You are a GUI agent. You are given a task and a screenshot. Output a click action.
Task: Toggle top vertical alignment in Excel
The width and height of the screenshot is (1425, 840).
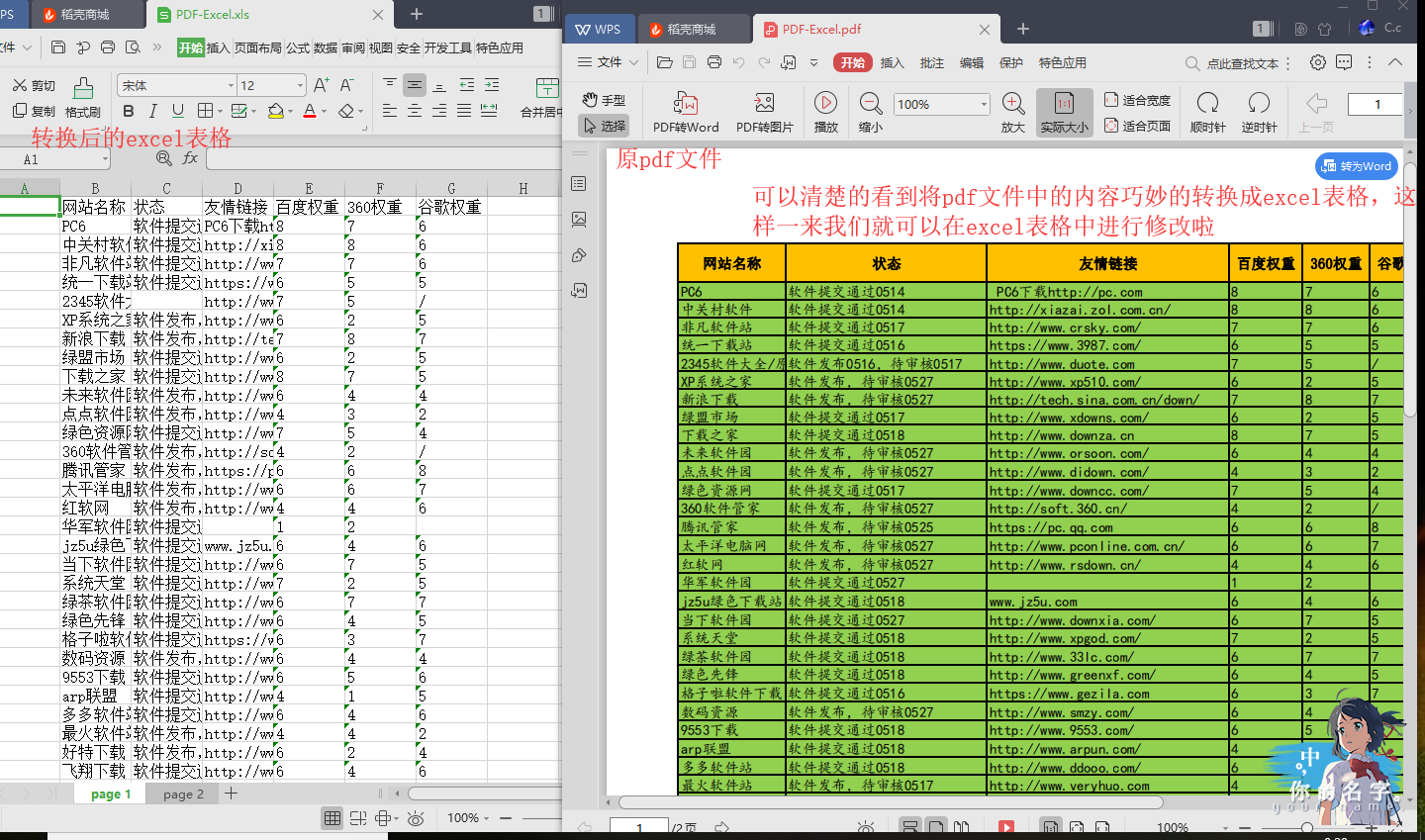click(390, 85)
